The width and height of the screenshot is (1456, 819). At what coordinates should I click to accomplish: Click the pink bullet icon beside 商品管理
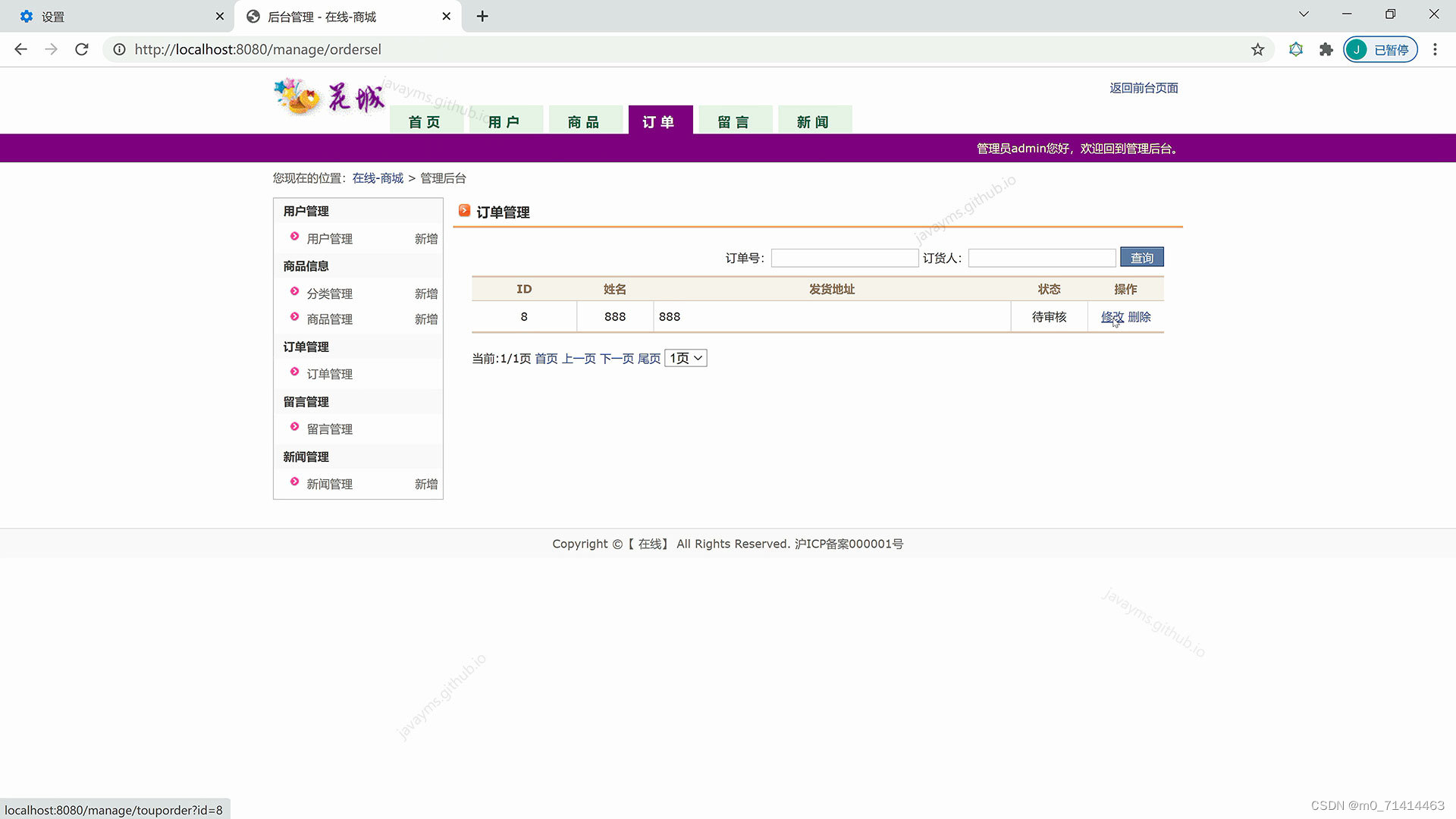[x=295, y=317]
